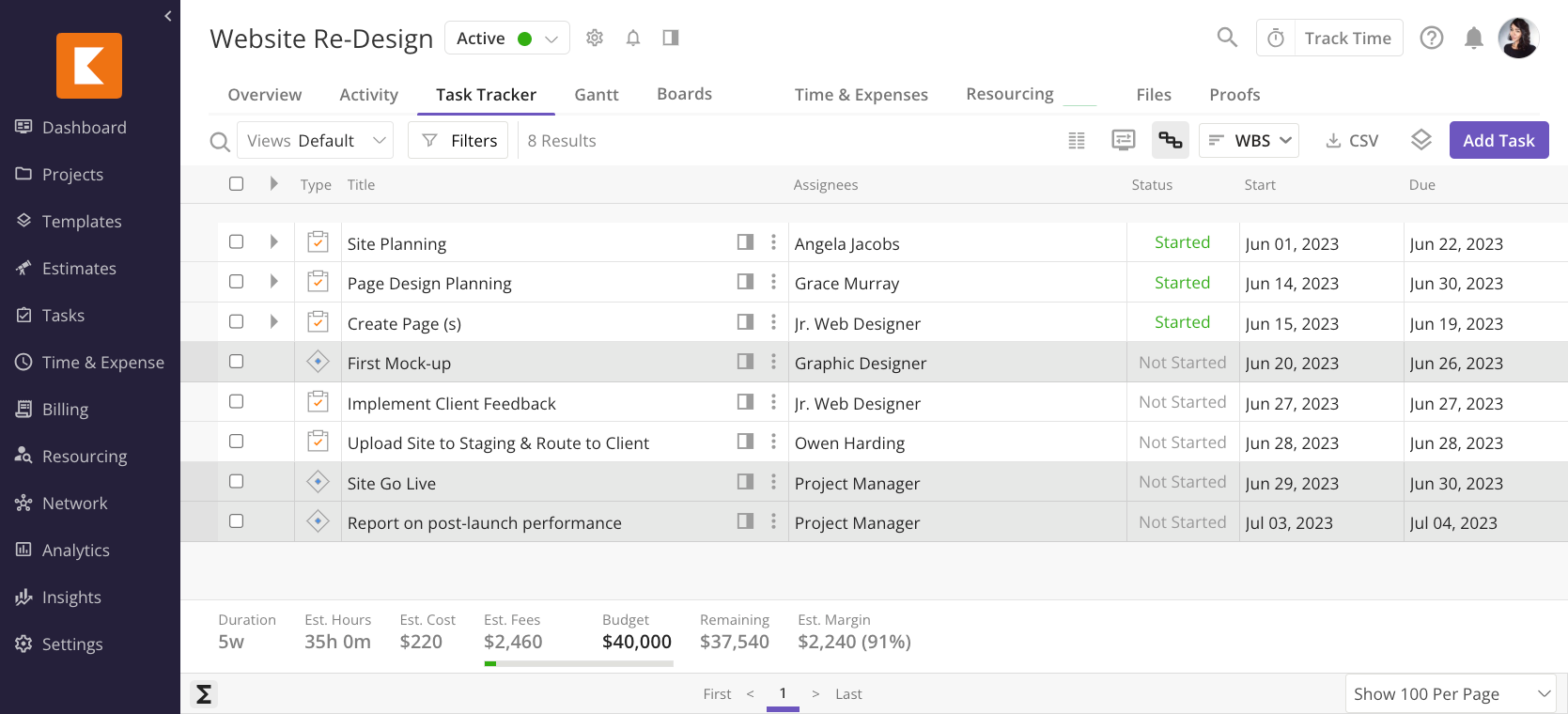Click the help question mark icon
This screenshot has height=714, width=1568.
[1431, 39]
